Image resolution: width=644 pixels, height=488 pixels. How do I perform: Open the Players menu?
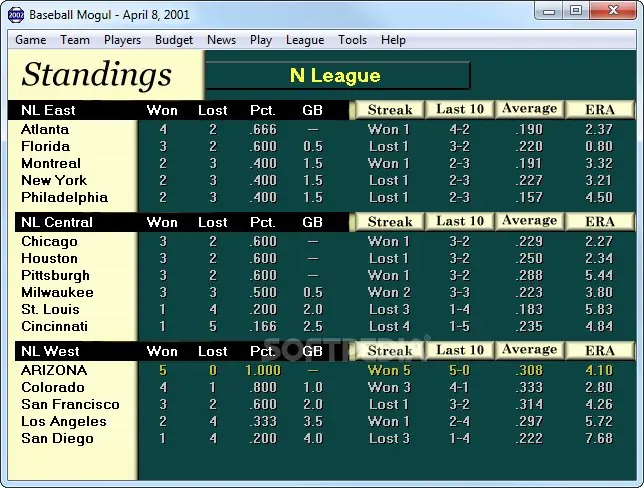click(x=122, y=40)
